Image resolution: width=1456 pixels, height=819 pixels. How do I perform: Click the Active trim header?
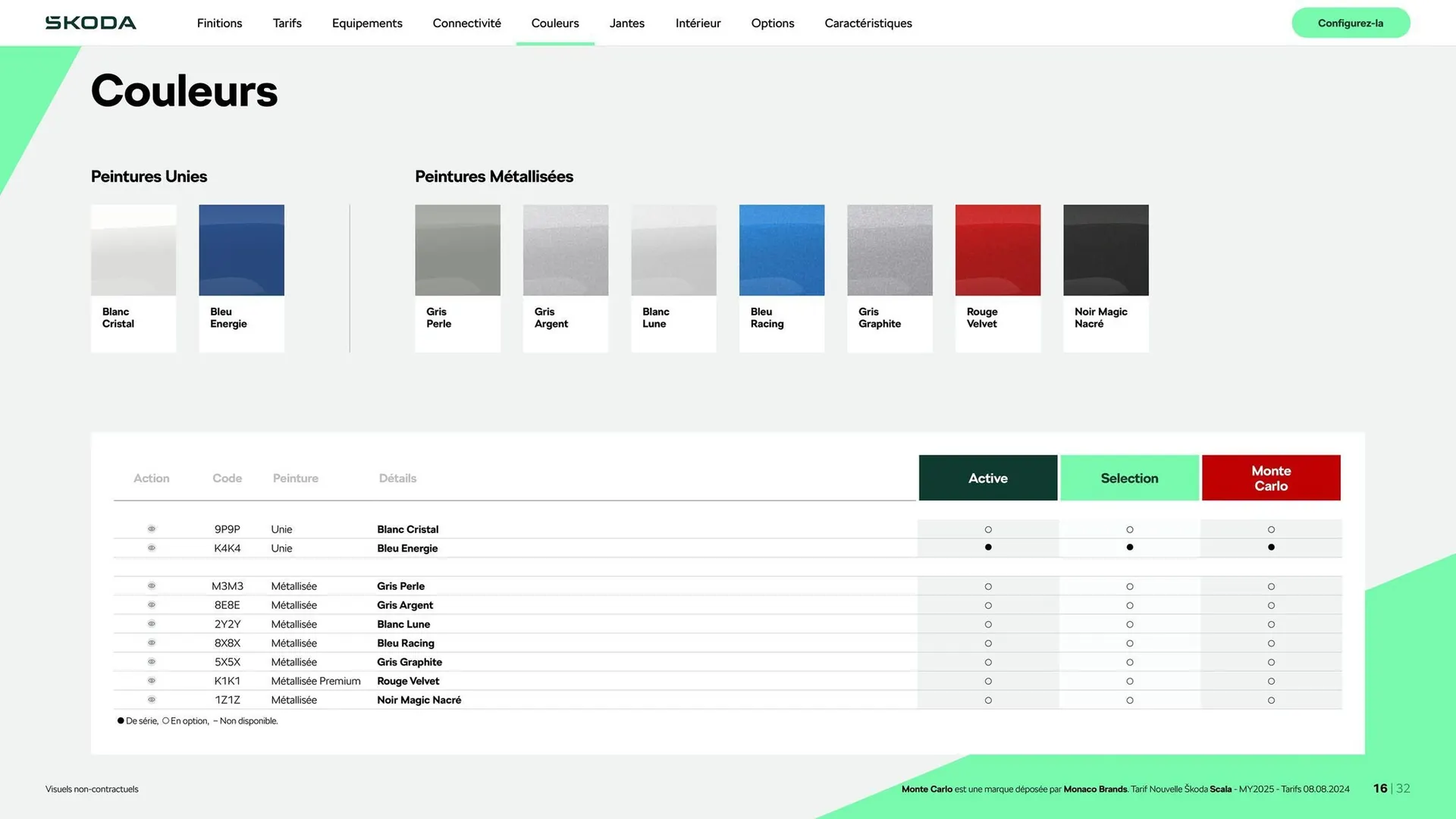[987, 479]
